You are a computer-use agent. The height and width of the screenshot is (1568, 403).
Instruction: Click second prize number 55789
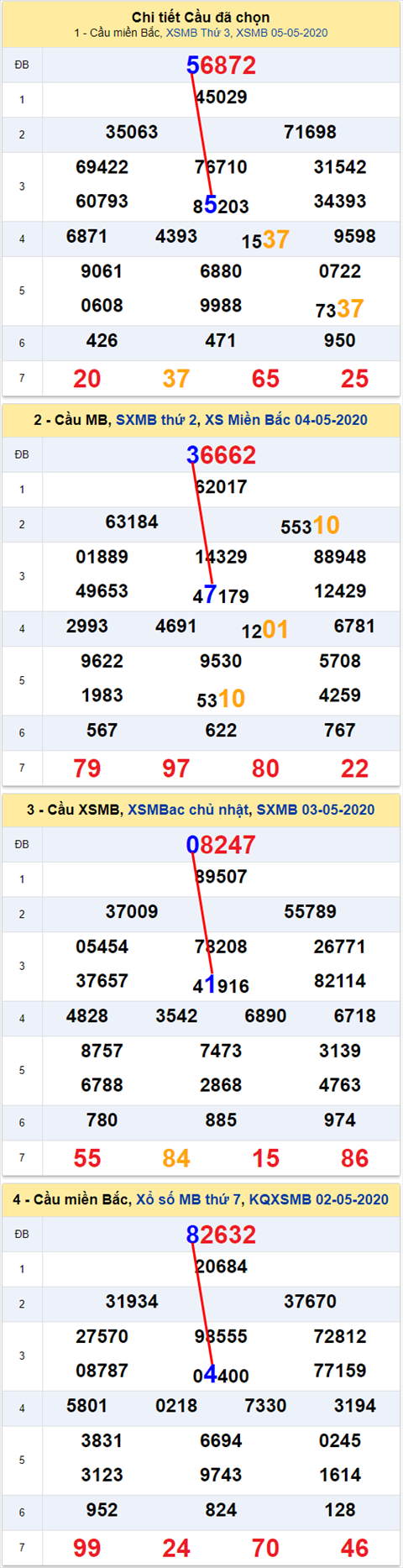310,911
